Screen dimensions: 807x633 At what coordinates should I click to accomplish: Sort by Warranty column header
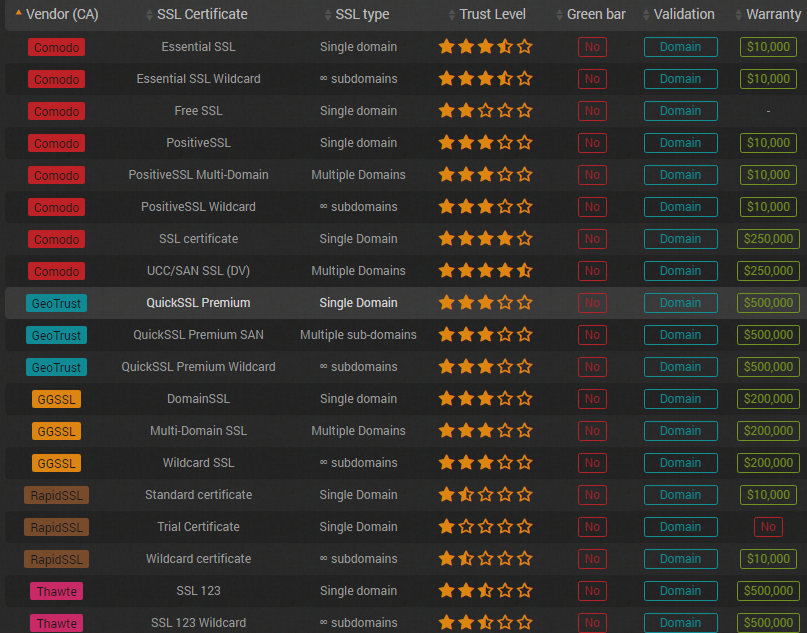point(768,14)
